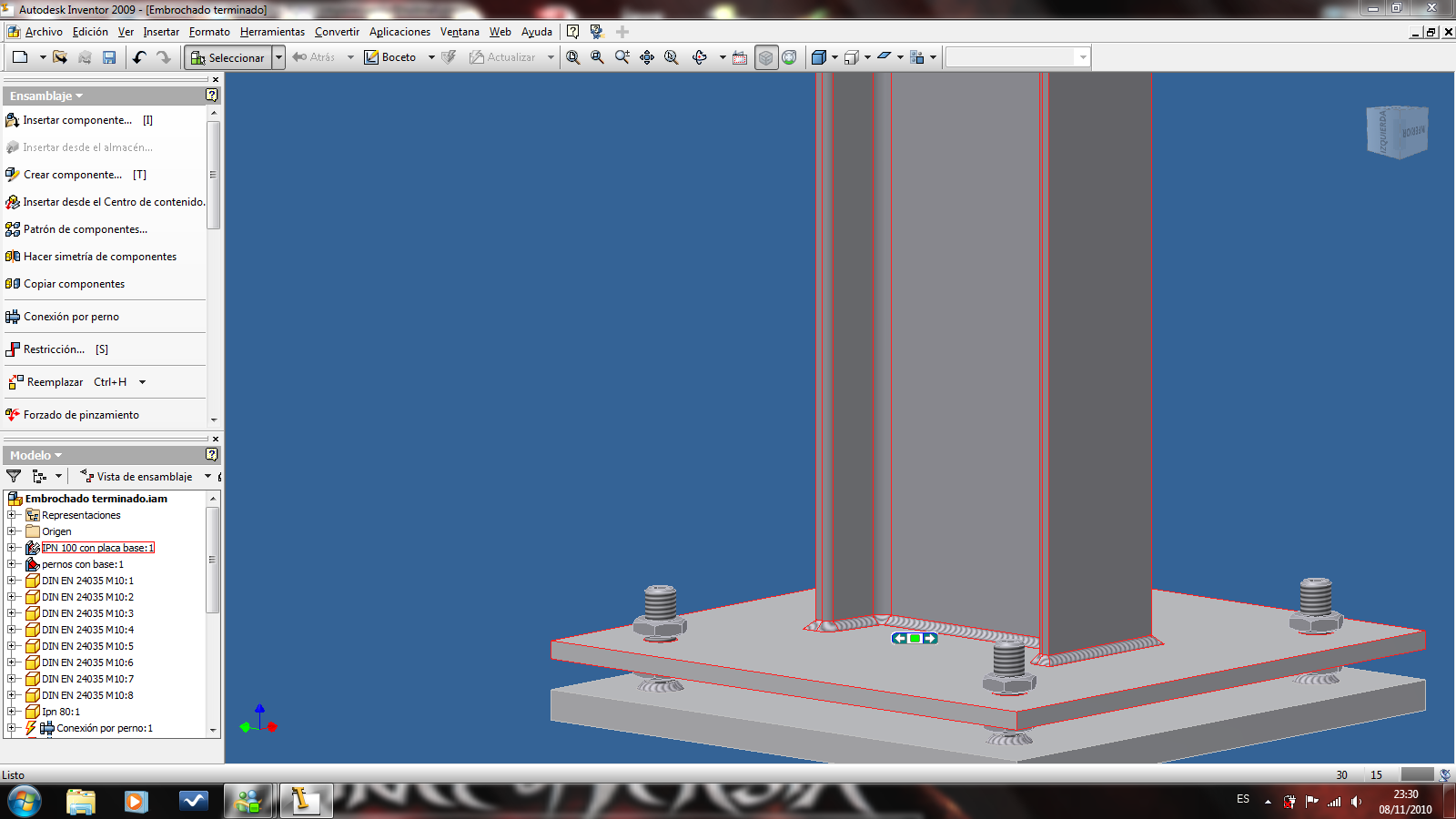Click the Zoom Window icon

597,57
